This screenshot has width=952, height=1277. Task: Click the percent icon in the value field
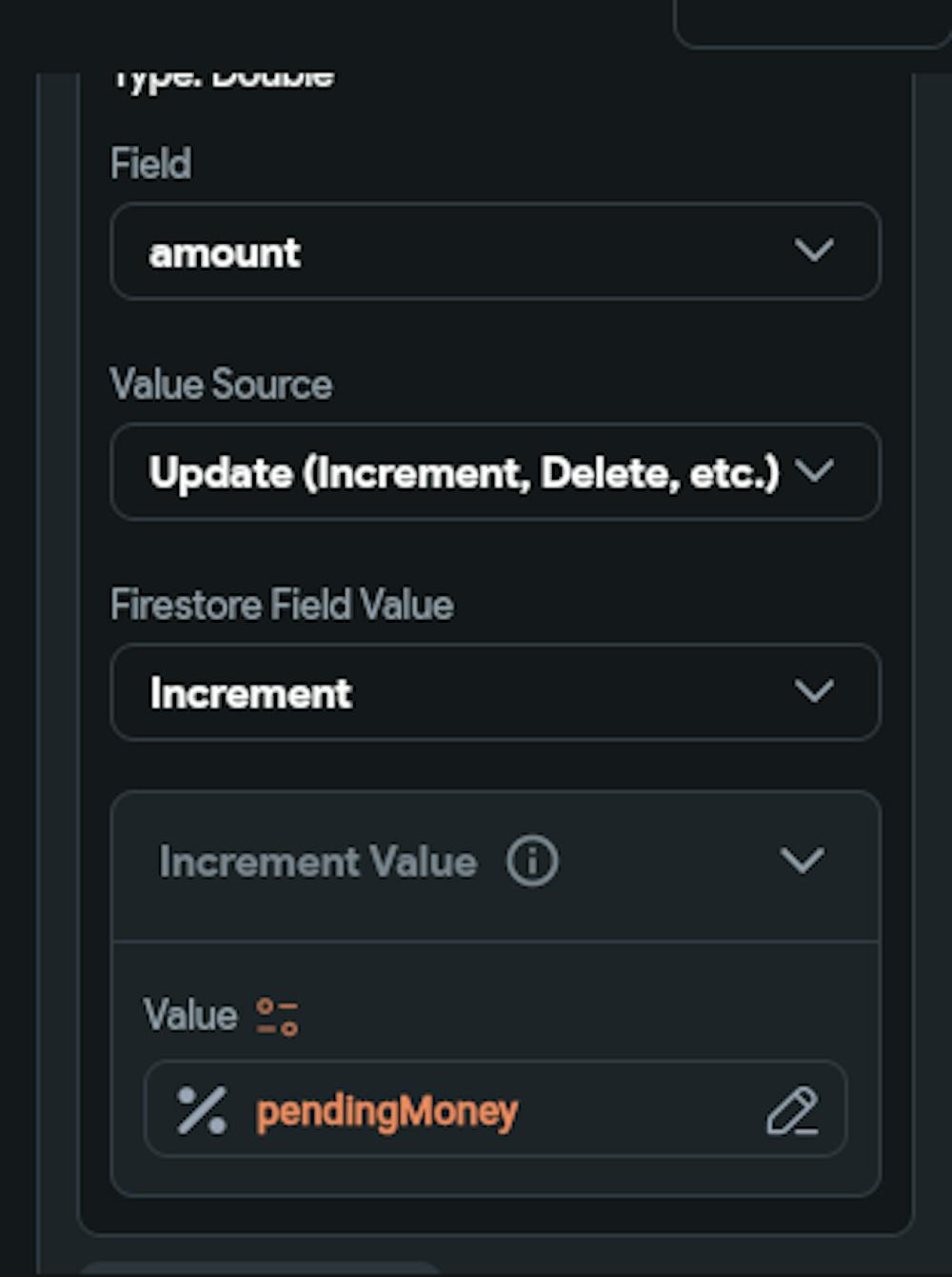tap(202, 1110)
